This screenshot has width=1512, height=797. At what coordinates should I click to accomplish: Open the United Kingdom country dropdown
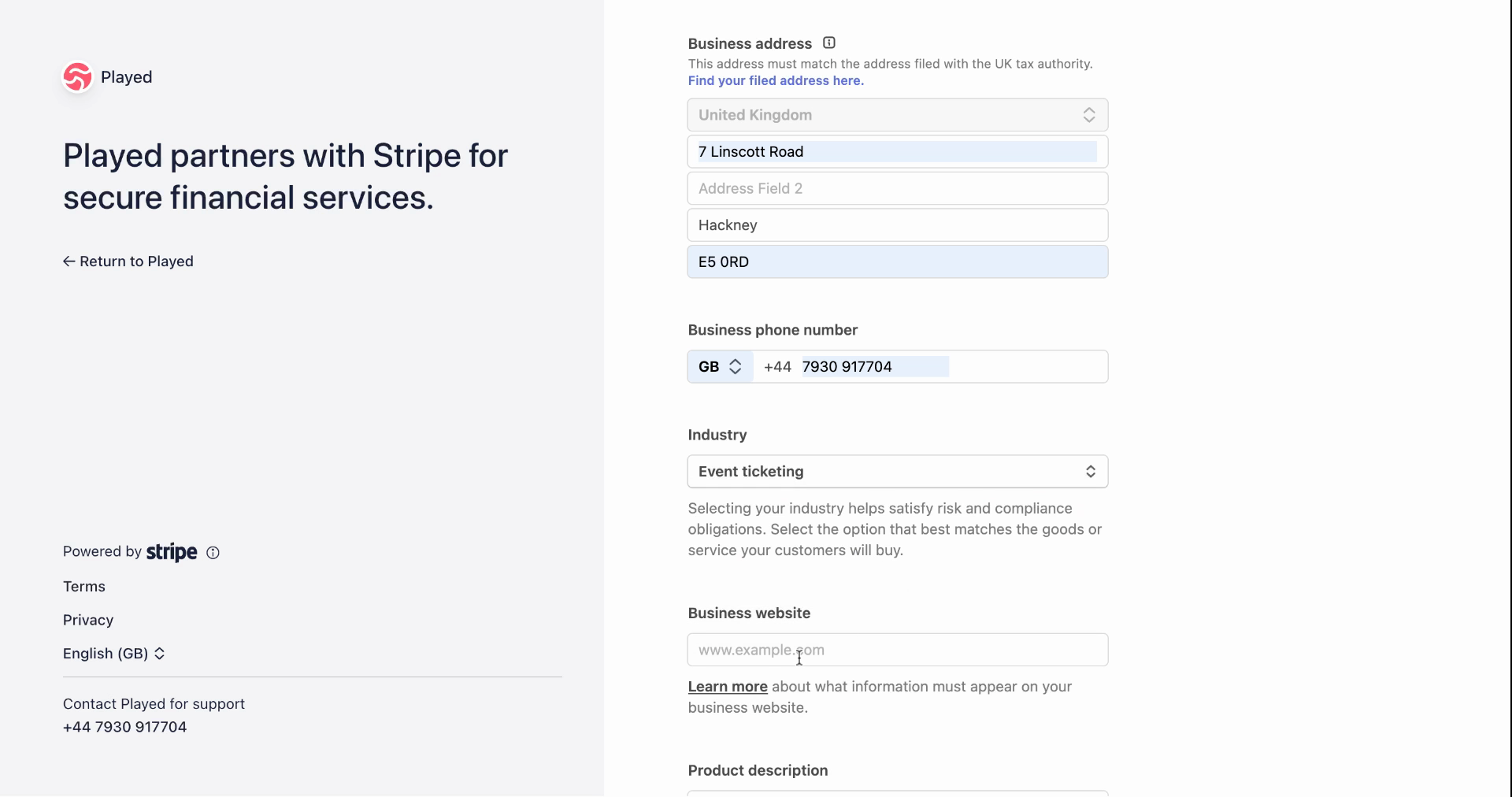pos(898,115)
